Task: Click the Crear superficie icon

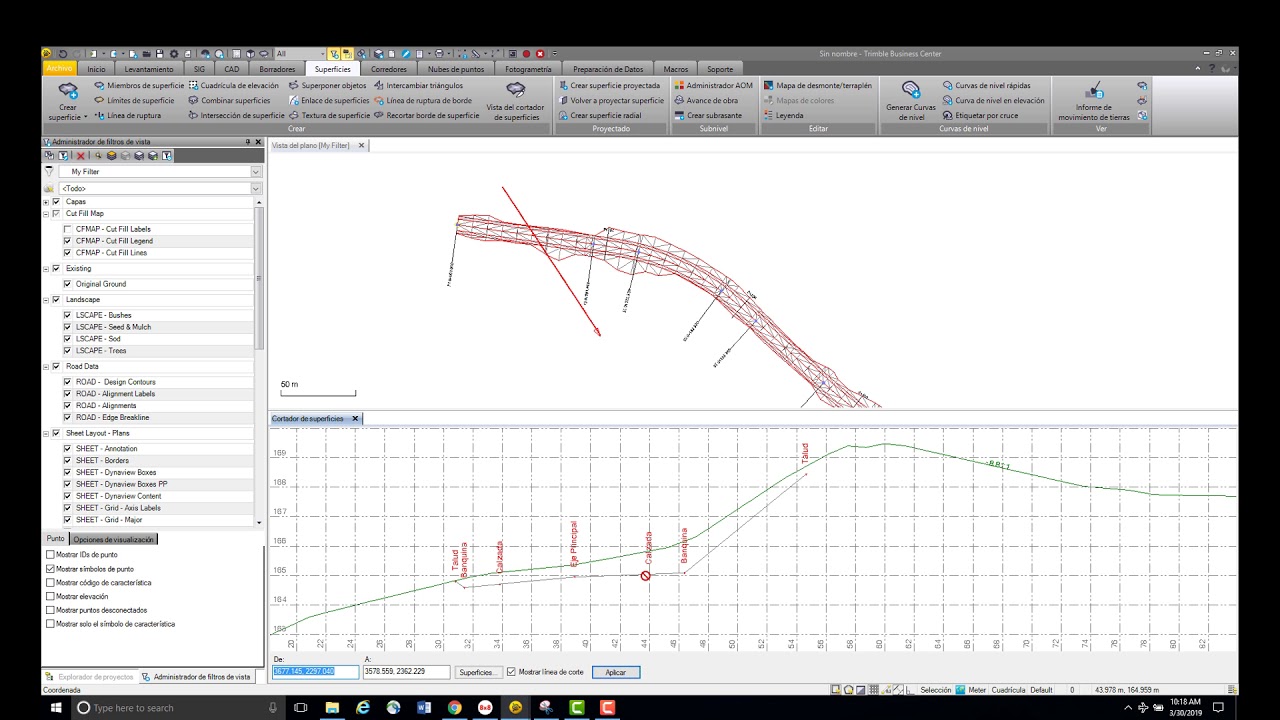Action: click(x=68, y=90)
